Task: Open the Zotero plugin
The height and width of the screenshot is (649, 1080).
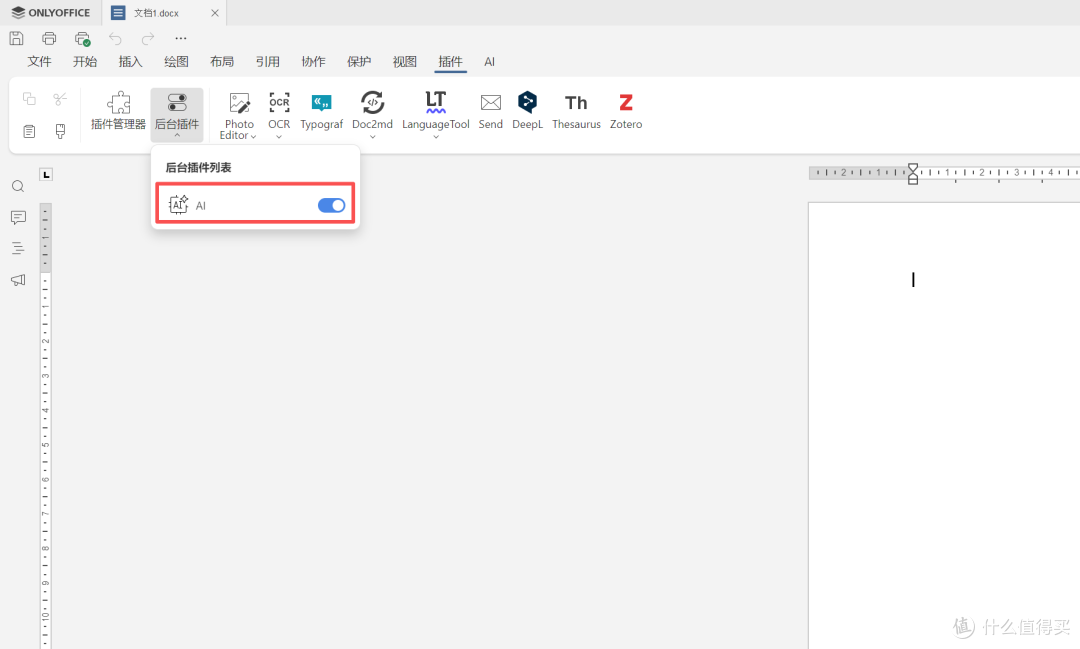Action: coord(625,112)
